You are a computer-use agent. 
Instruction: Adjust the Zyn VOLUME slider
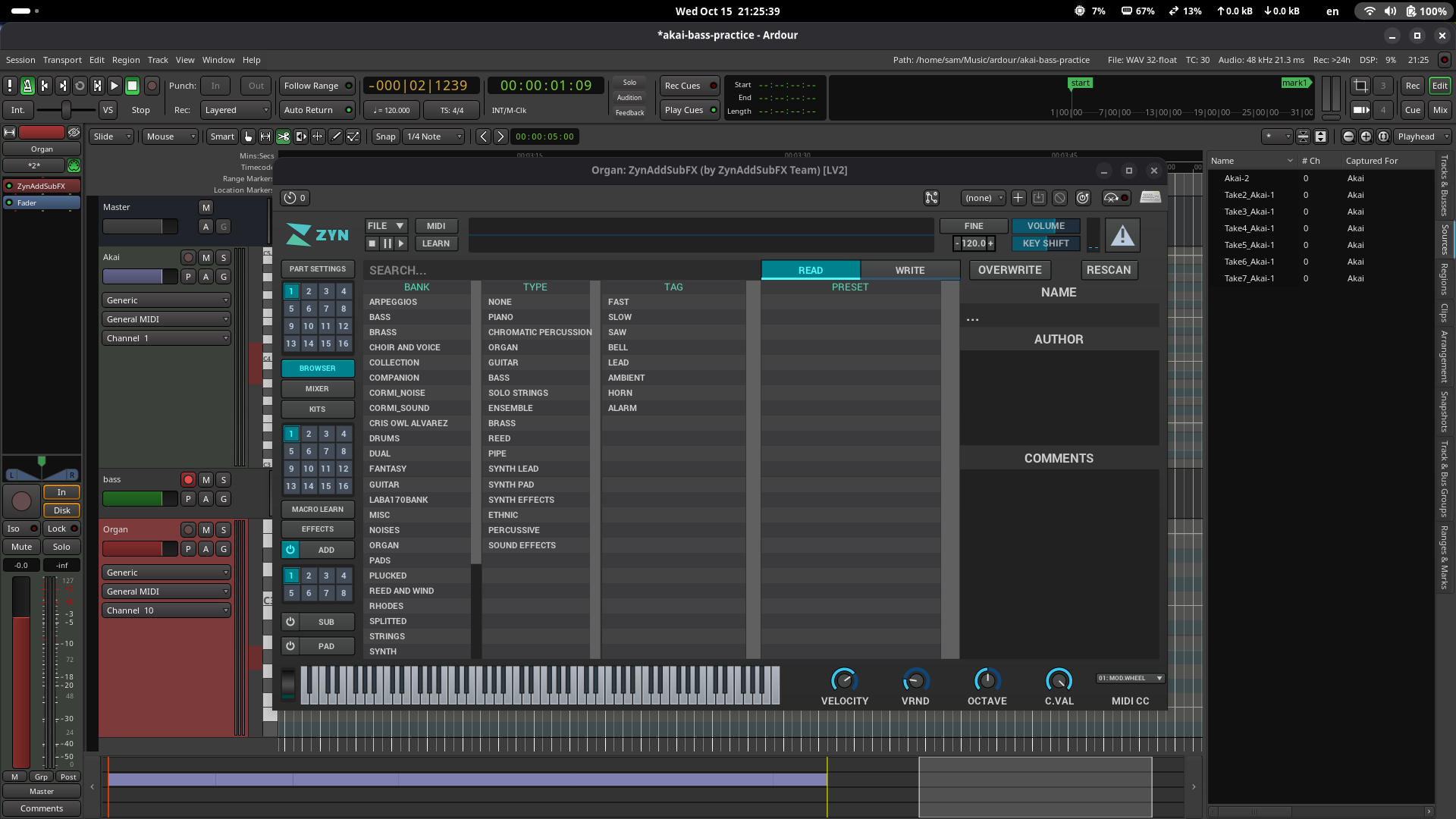[x=1045, y=226]
